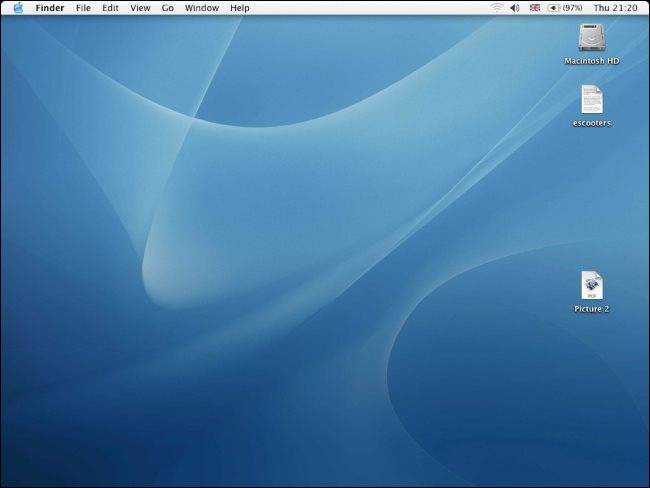The height and width of the screenshot is (488, 650).
Task: Select the Picture 2 PDF icon
Action: 592,285
